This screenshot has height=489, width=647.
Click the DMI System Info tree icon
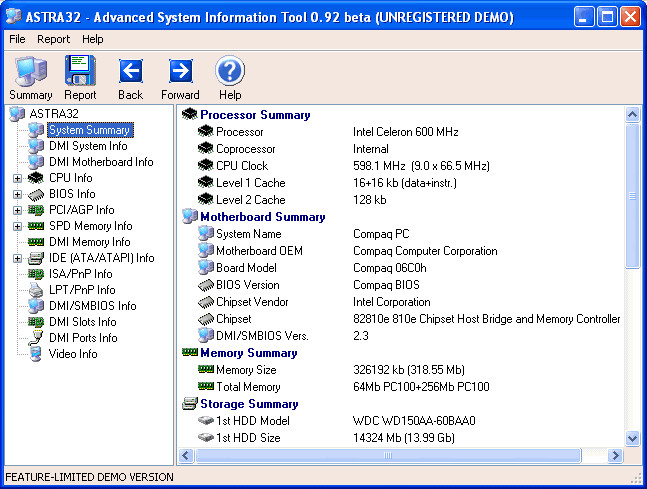(x=36, y=146)
